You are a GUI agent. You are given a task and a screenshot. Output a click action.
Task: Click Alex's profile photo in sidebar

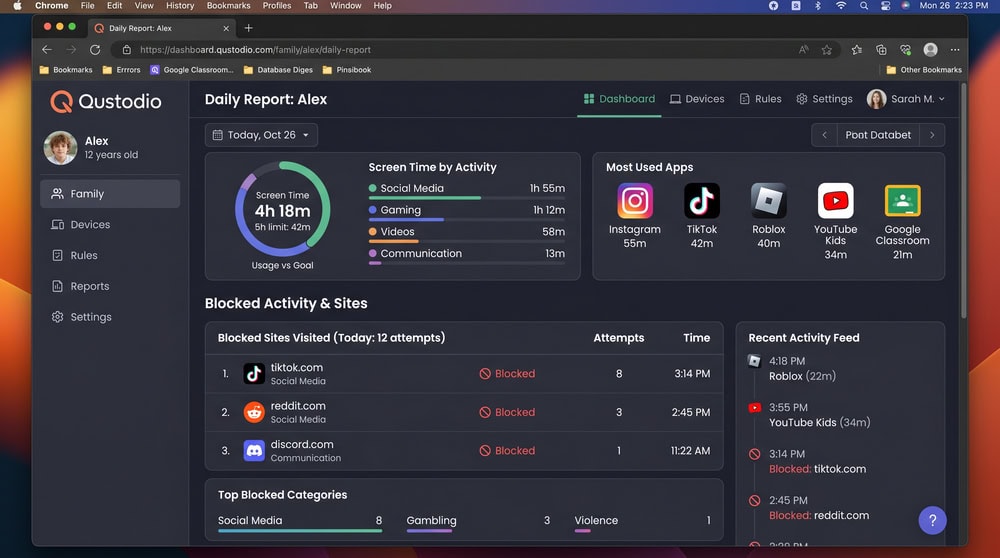click(61, 147)
